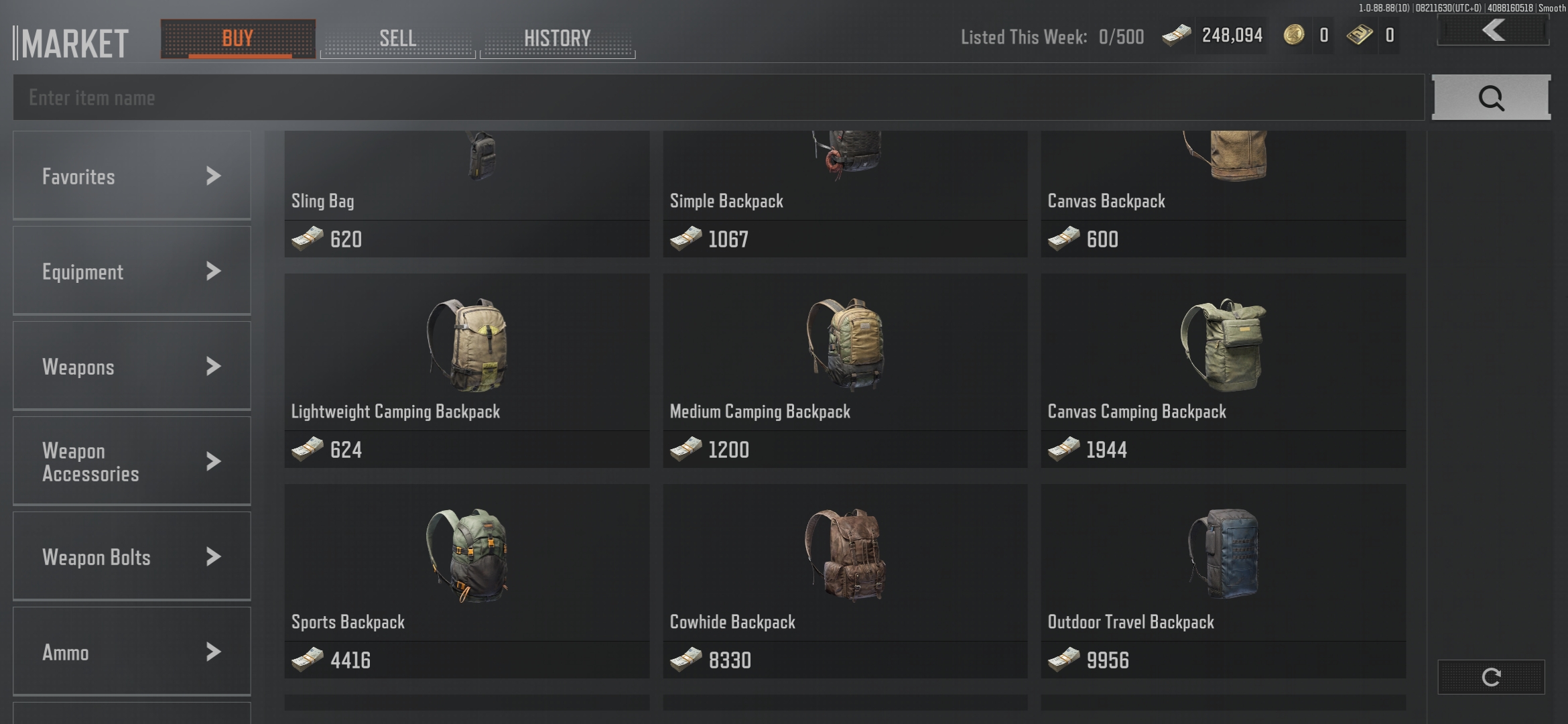Viewport: 1568px width, 724px height.
Task: Click the gold coin currency icon
Action: [x=1294, y=35]
